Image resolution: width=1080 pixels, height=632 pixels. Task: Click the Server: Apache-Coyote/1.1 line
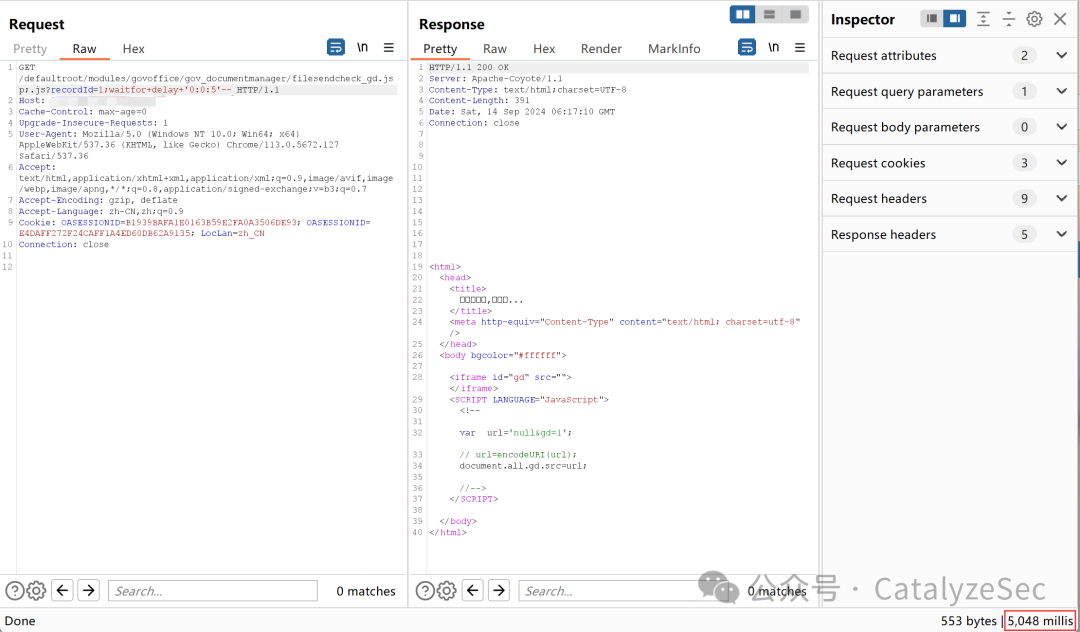(x=495, y=78)
